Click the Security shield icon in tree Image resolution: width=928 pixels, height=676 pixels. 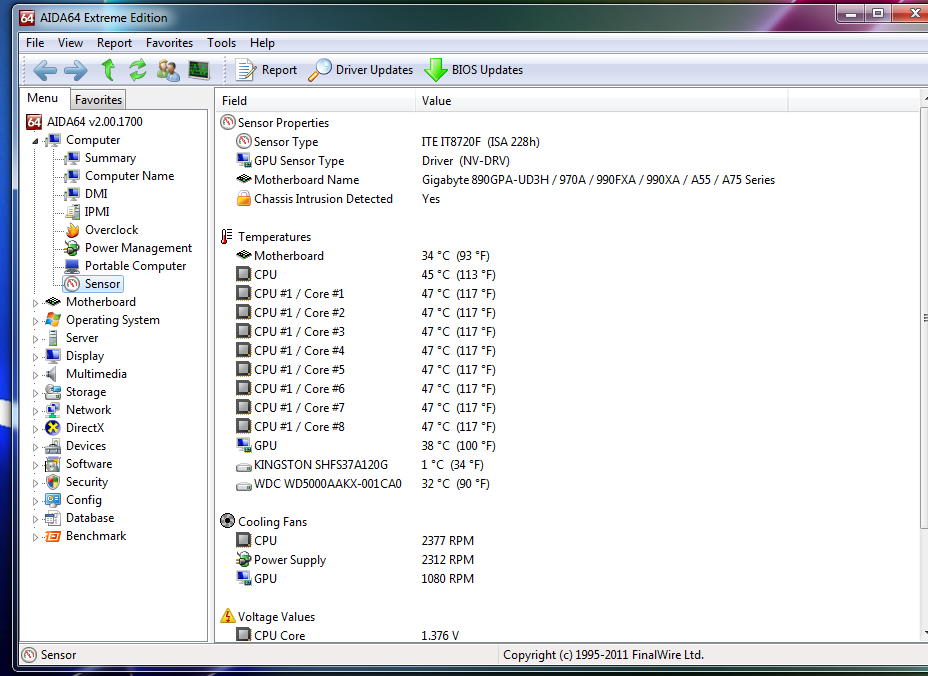[53, 482]
